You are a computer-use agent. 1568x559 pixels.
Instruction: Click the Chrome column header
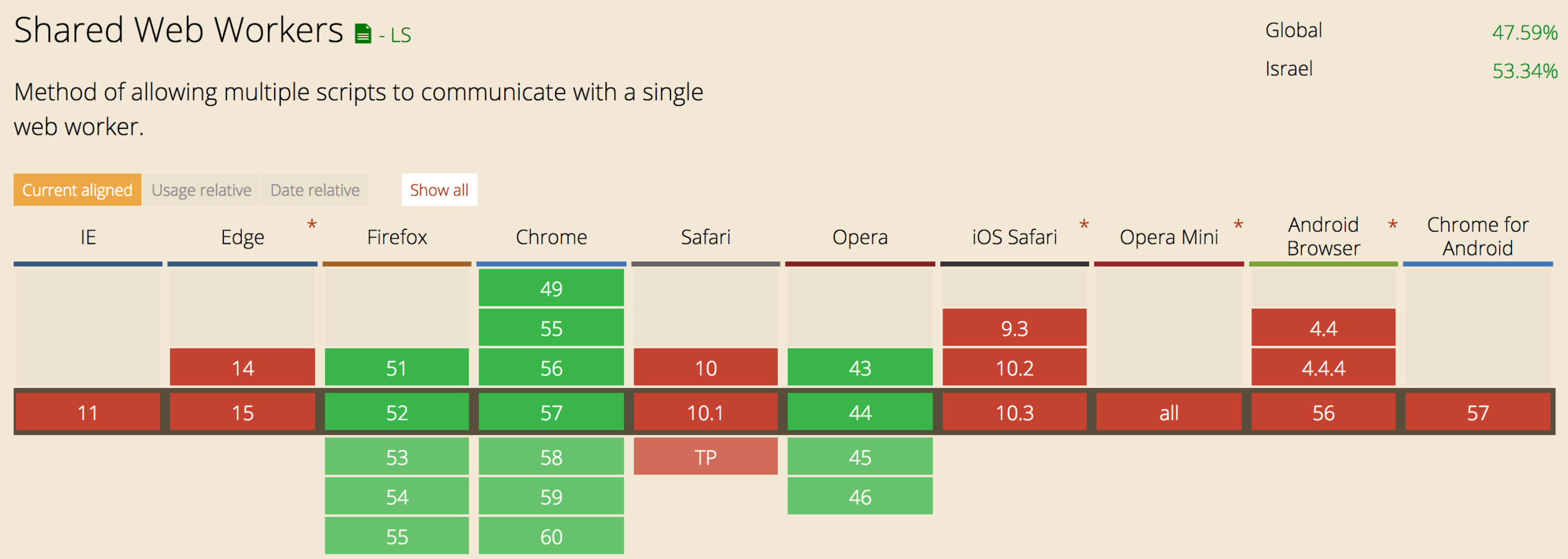click(x=551, y=238)
